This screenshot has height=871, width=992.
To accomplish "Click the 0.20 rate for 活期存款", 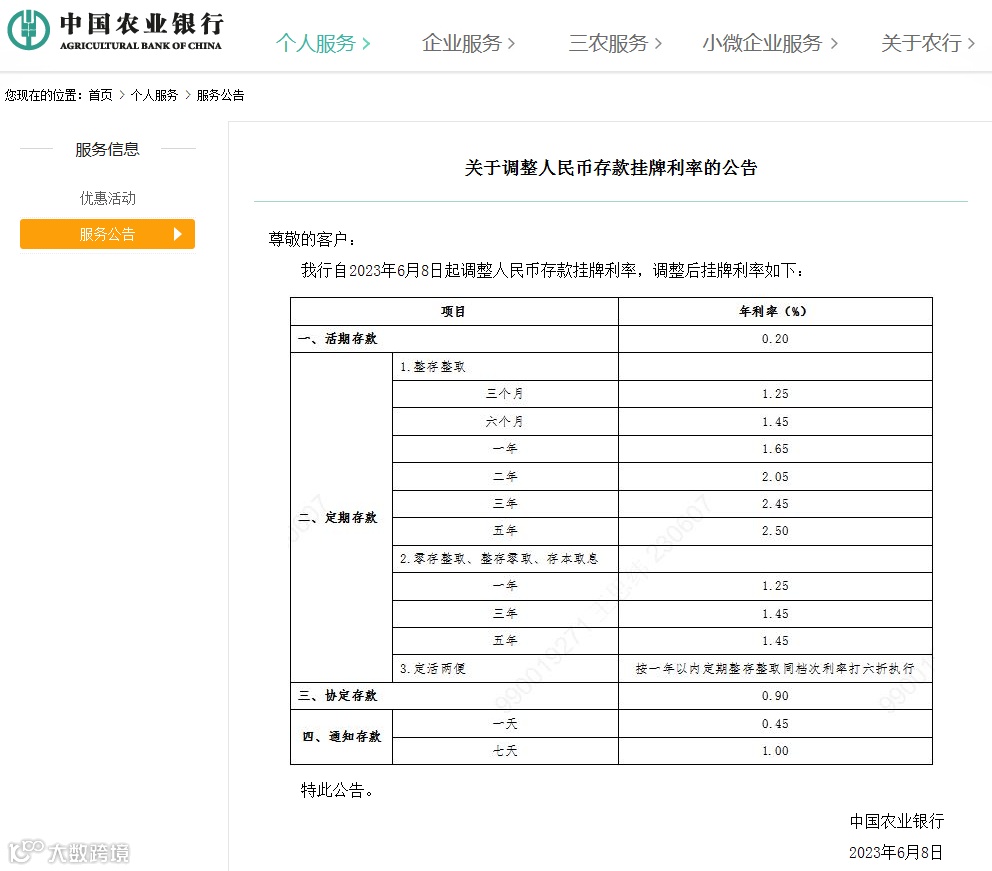I will 775,339.
